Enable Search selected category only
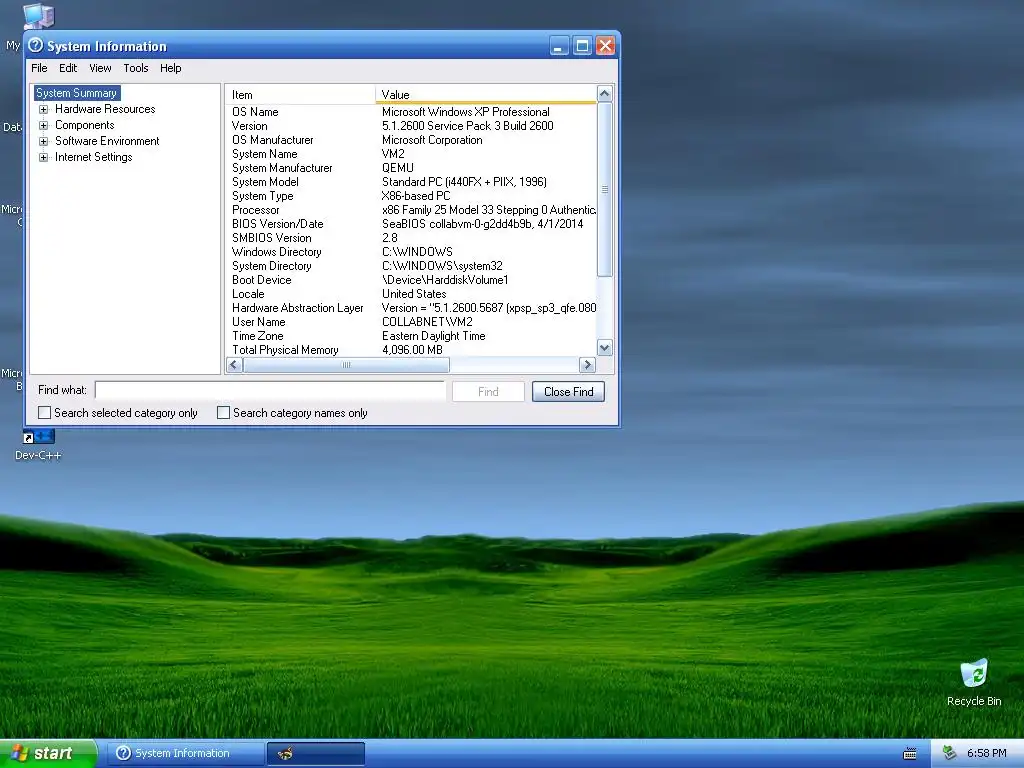The width and height of the screenshot is (1024, 768). (44, 413)
